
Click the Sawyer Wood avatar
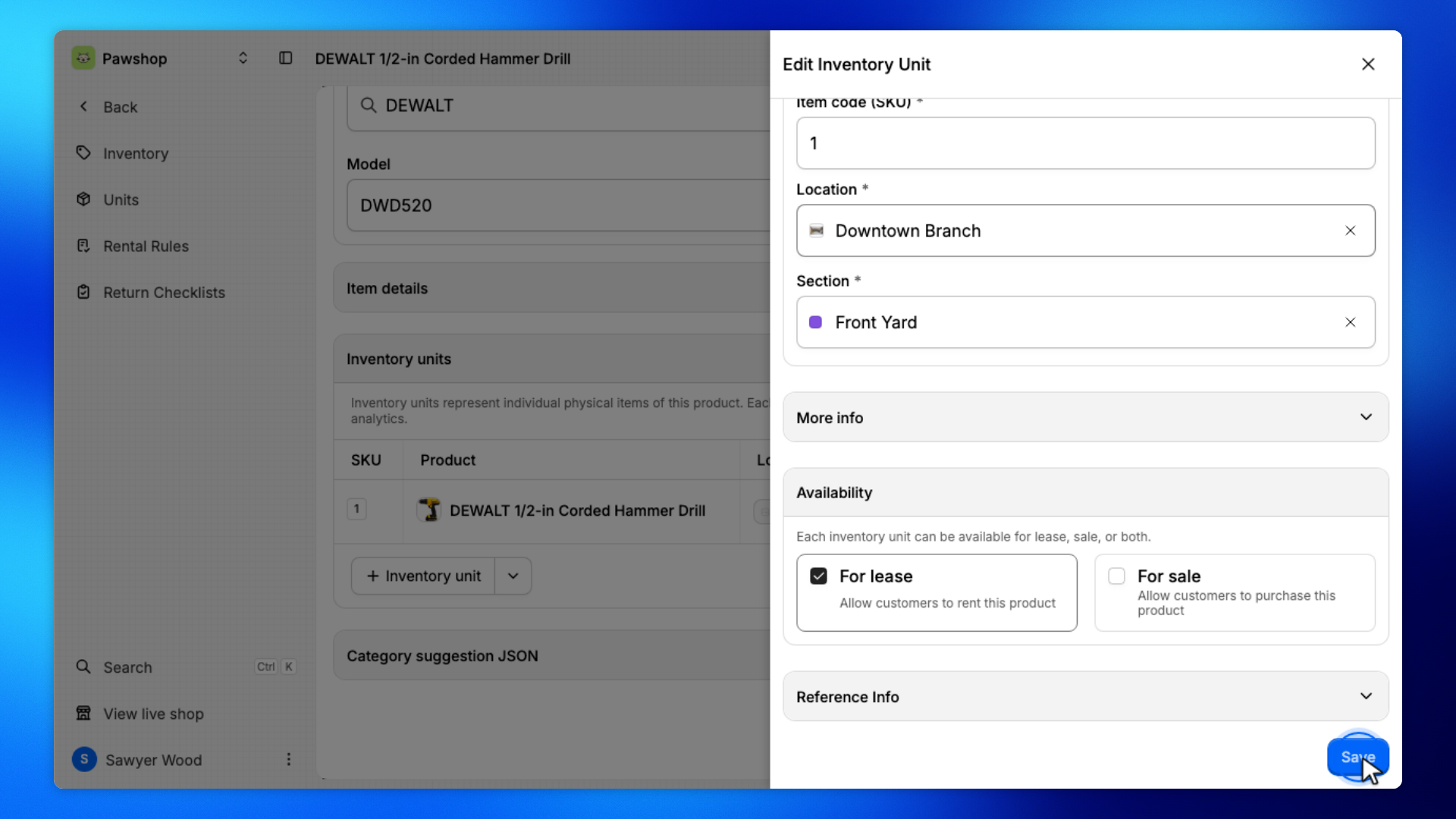point(84,759)
